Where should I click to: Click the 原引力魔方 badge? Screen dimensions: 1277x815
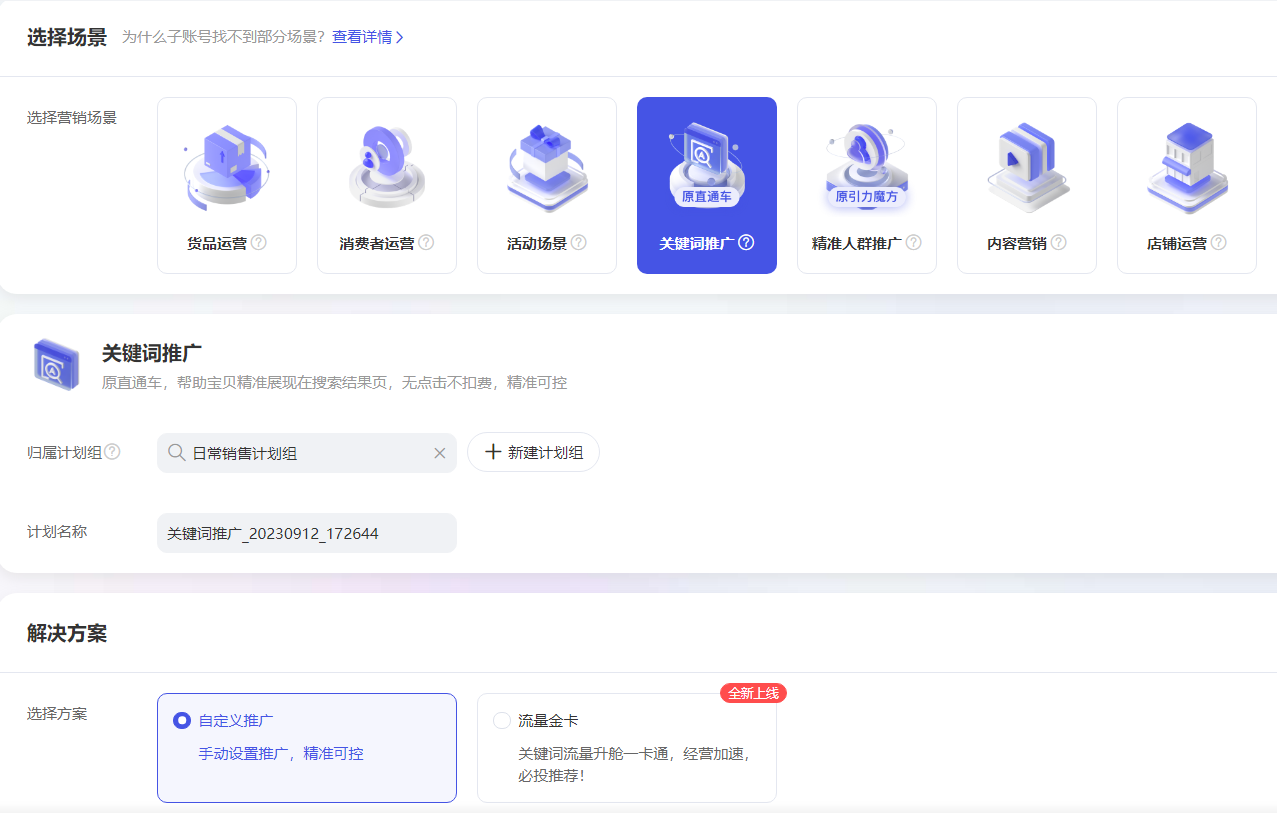867,197
